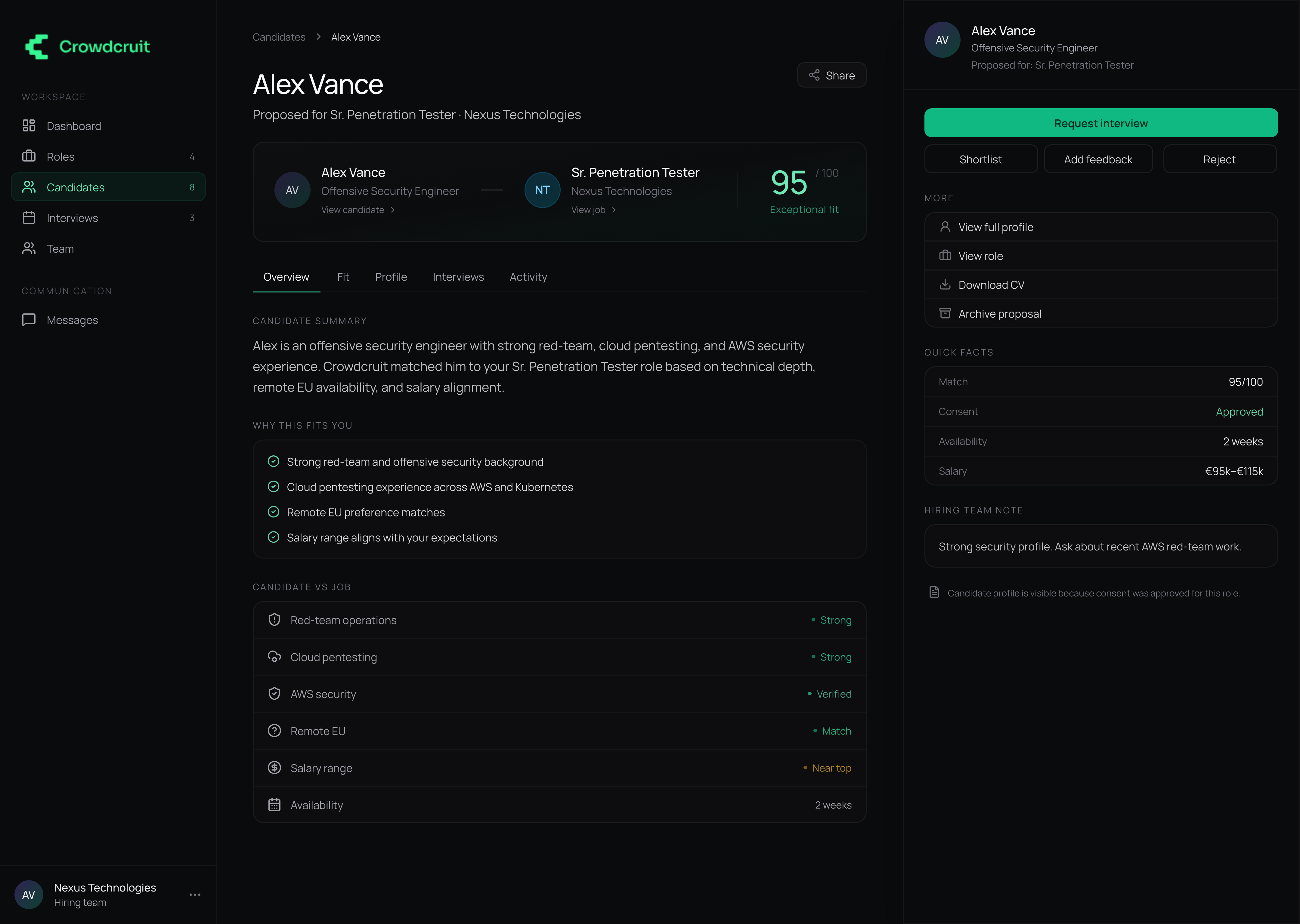This screenshot has width=1300, height=924.
Task: Select Candidates in the sidebar
Action: [108, 186]
